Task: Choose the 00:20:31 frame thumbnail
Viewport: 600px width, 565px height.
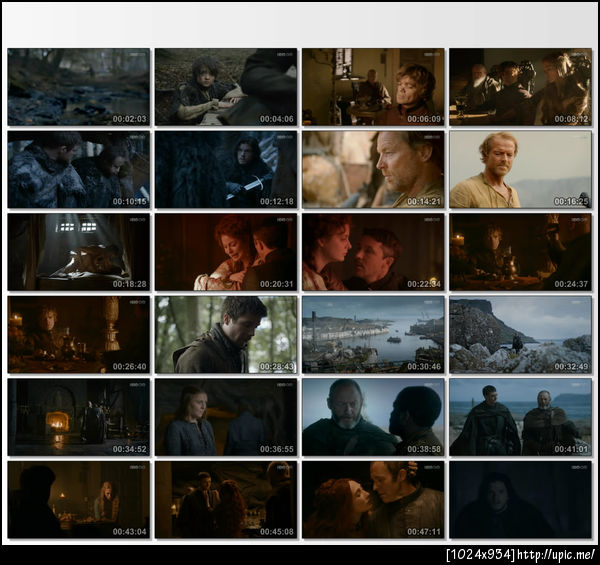Action: (226, 252)
